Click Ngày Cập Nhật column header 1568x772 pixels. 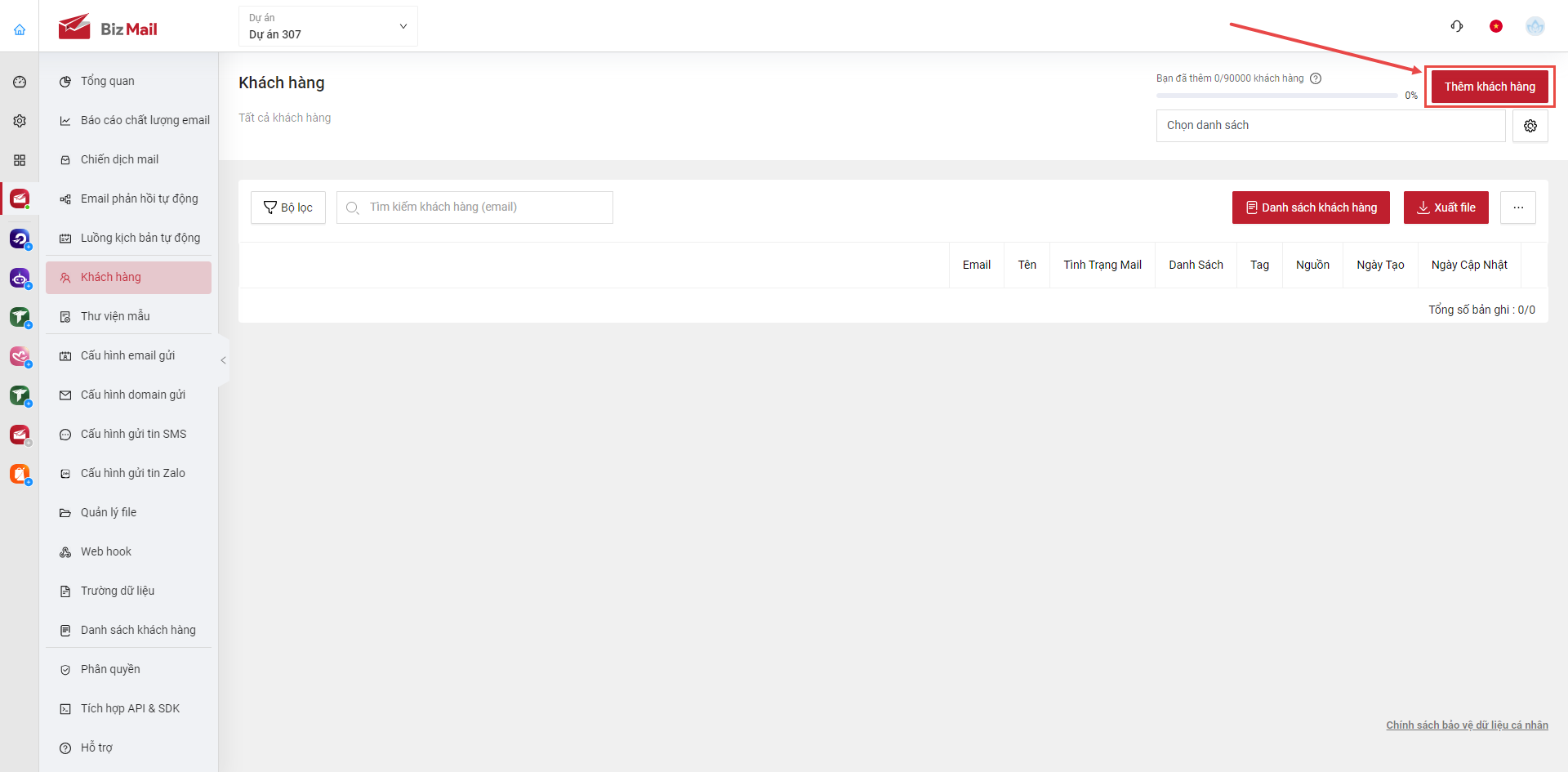pyautogui.click(x=1469, y=265)
